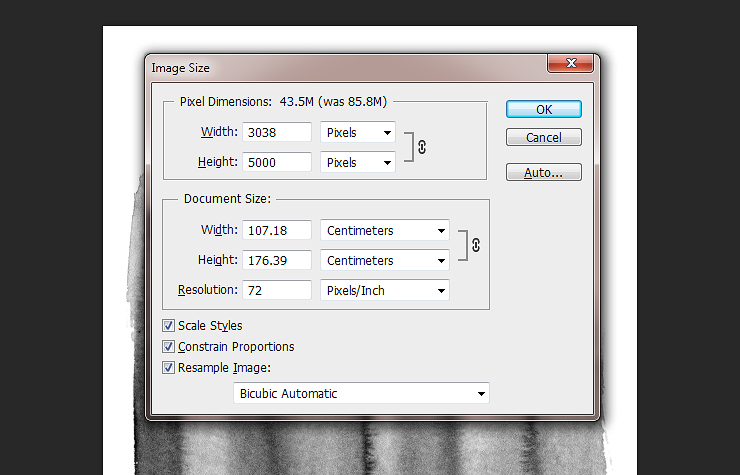Click the document Height field 176.39
This screenshot has height=475, width=740.
tap(277, 260)
